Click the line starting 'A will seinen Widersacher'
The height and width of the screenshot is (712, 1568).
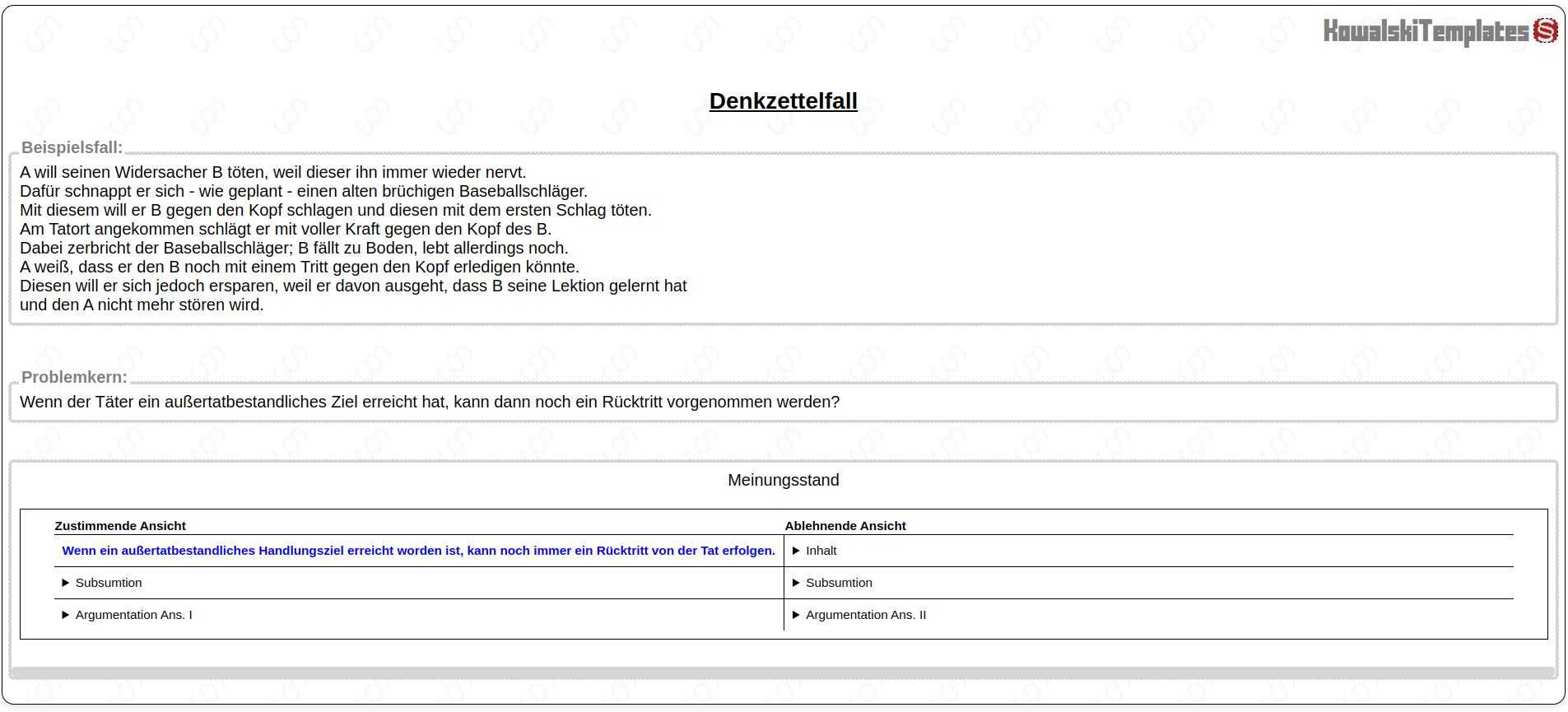pyautogui.click(x=272, y=172)
